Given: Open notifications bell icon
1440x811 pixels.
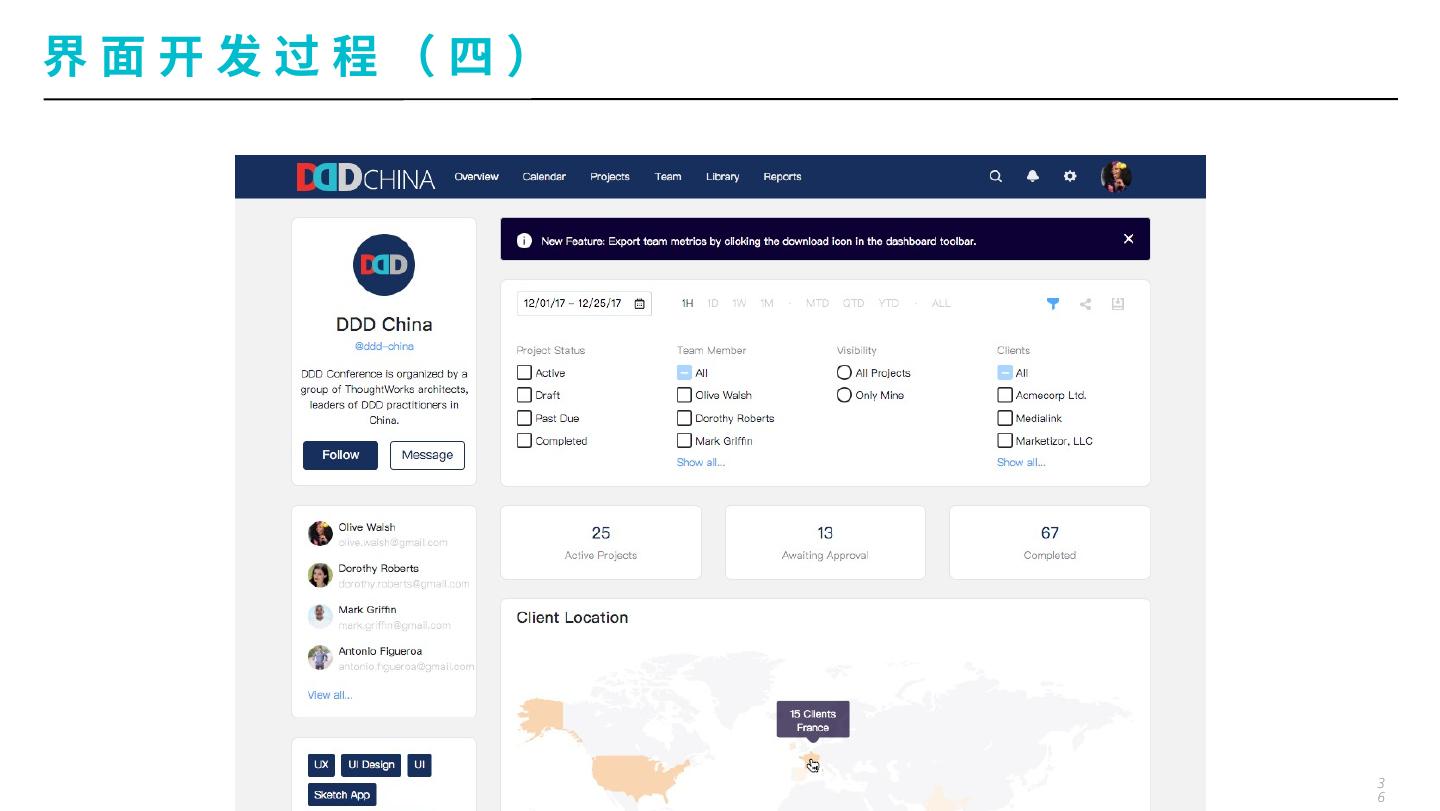Looking at the screenshot, I should (x=1033, y=177).
